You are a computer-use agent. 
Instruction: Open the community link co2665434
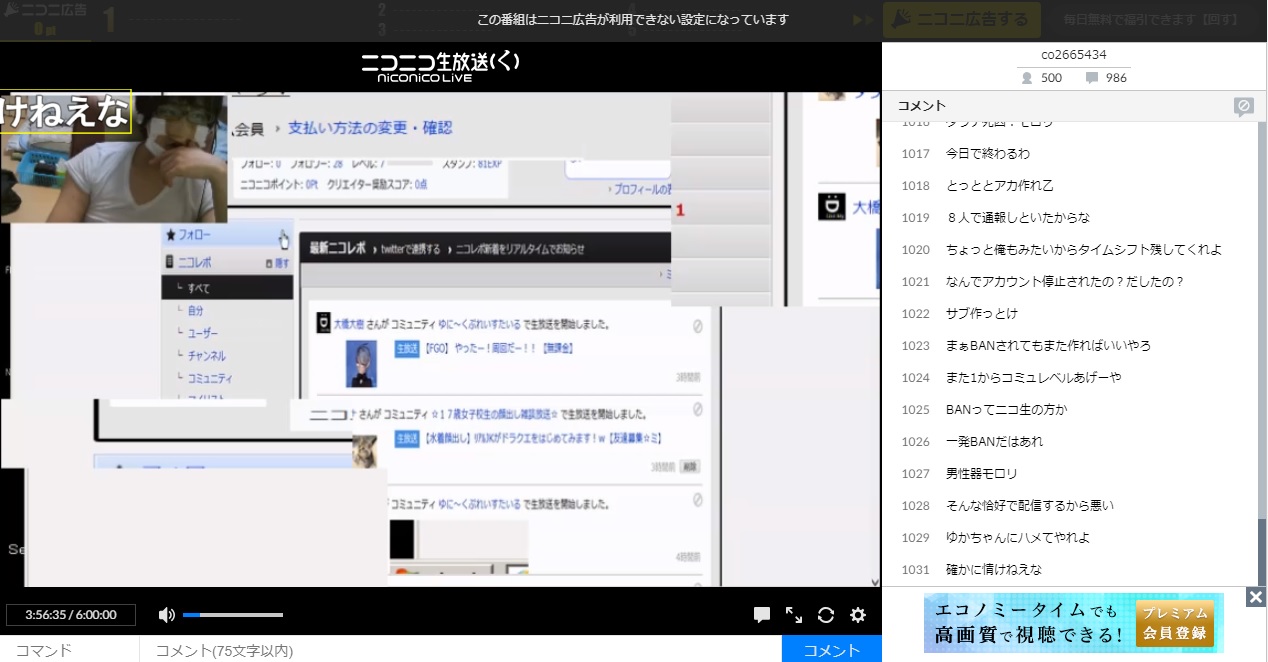pos(1073,55)
